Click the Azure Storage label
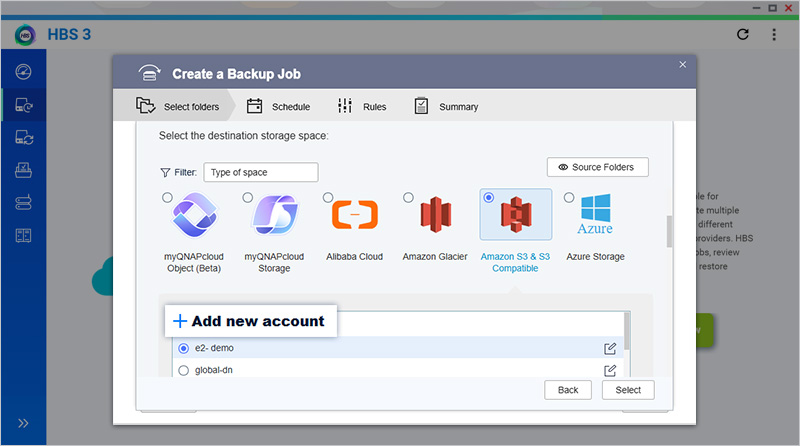 595,257
